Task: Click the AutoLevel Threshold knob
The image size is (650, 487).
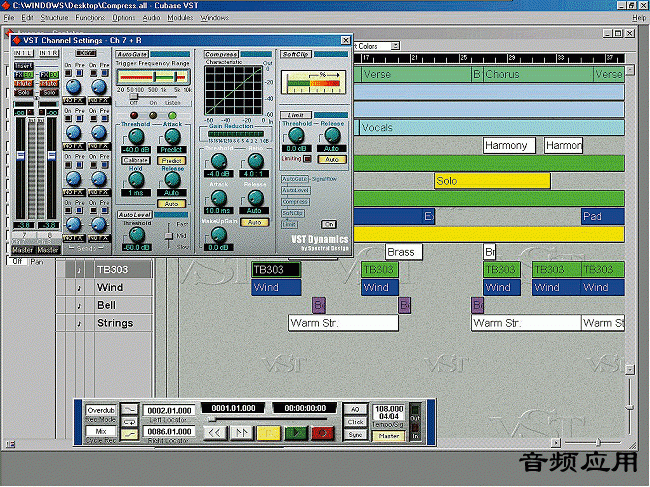Action: pyautogui.click(x=136, y=235)
